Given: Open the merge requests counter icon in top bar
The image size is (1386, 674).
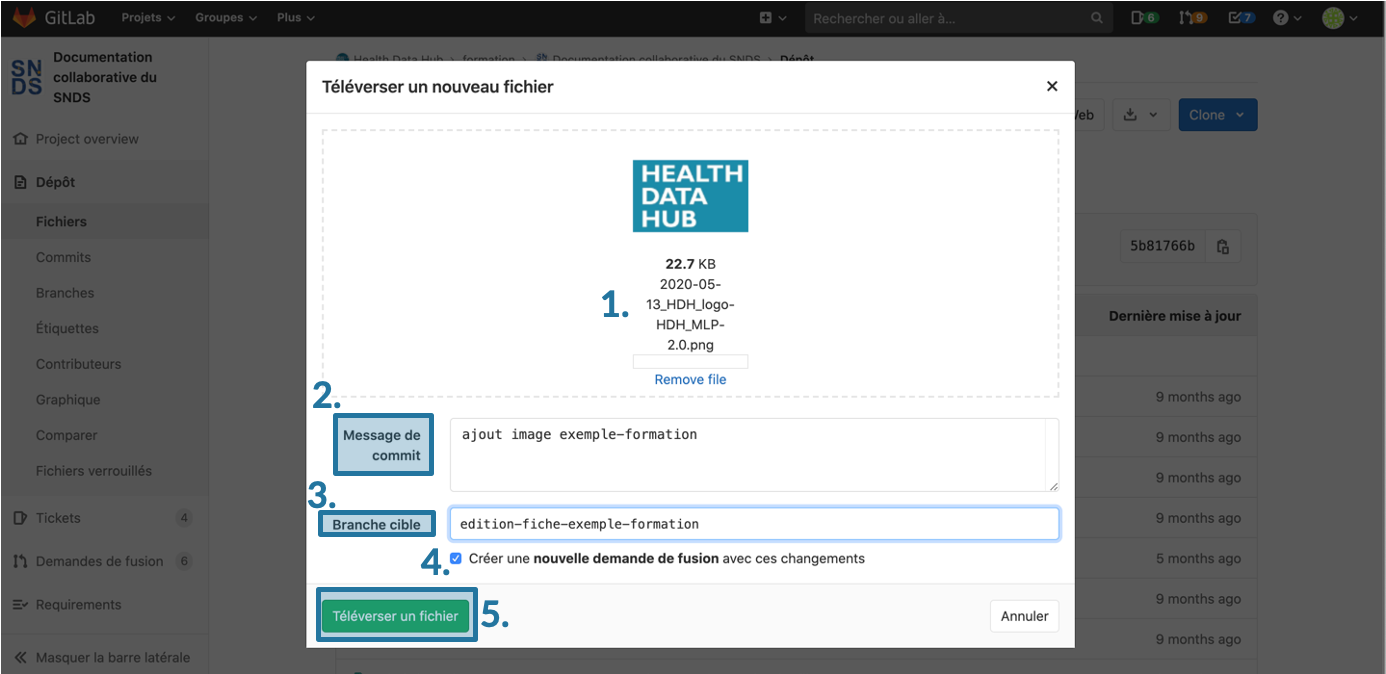Looking at the screenshot, I should [1192, 18].
